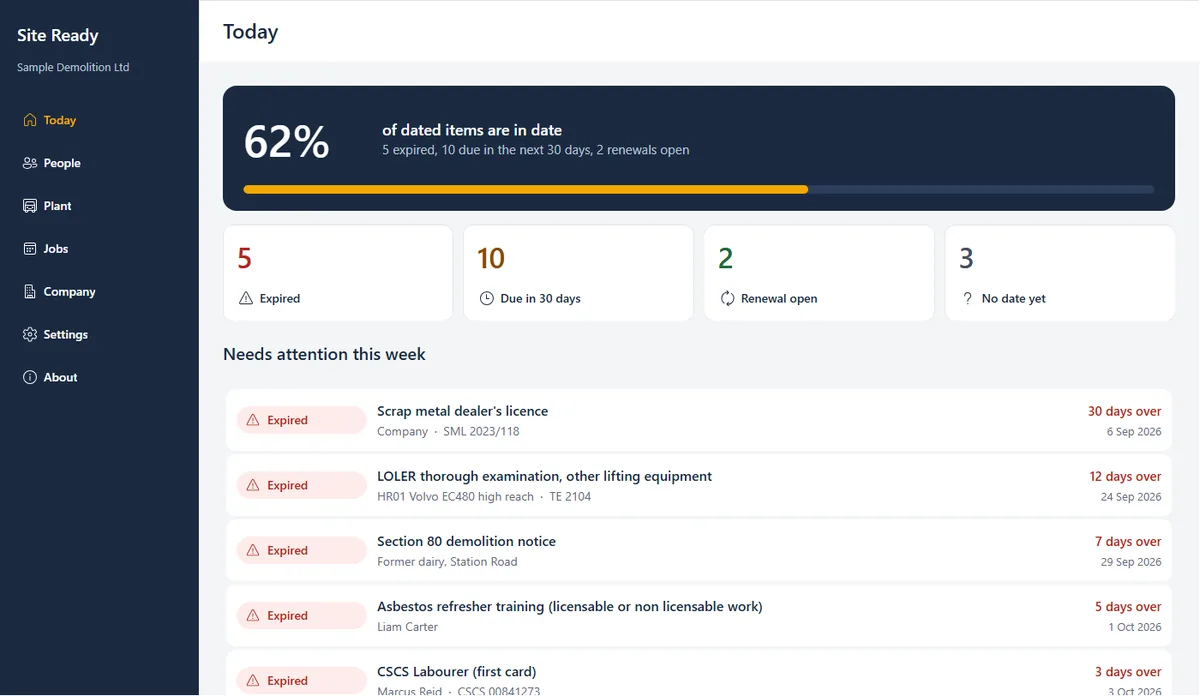Click the "12 days over" status text

[x=1125, y=476]
